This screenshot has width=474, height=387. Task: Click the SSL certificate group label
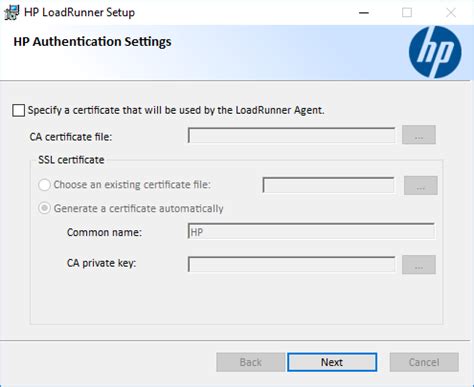pyautogui.click(x=71, y=160)
